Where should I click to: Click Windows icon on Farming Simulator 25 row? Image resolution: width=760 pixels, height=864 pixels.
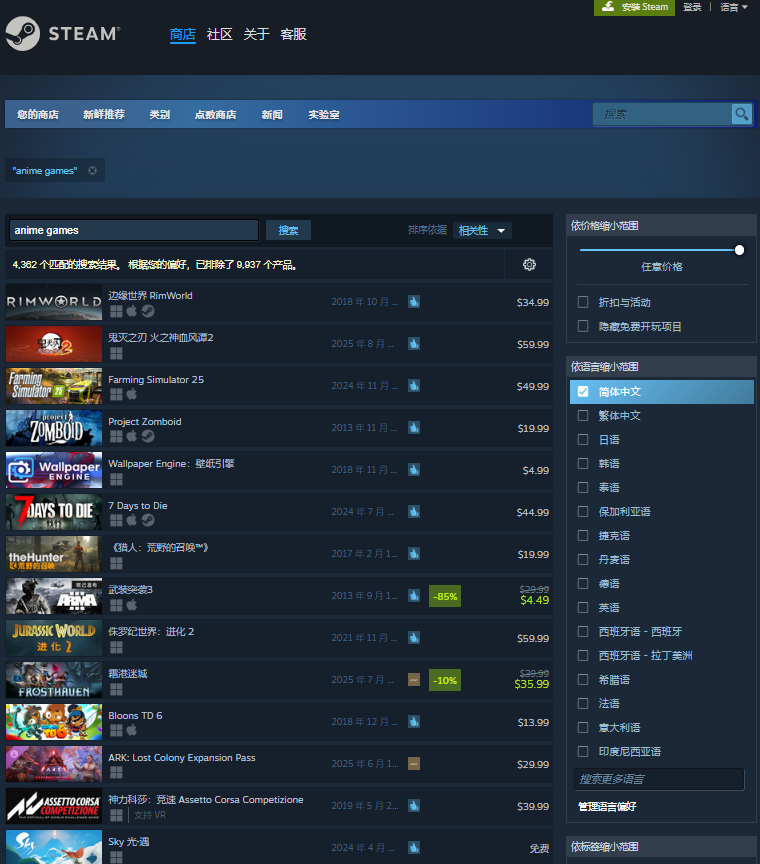coord(116,395)
